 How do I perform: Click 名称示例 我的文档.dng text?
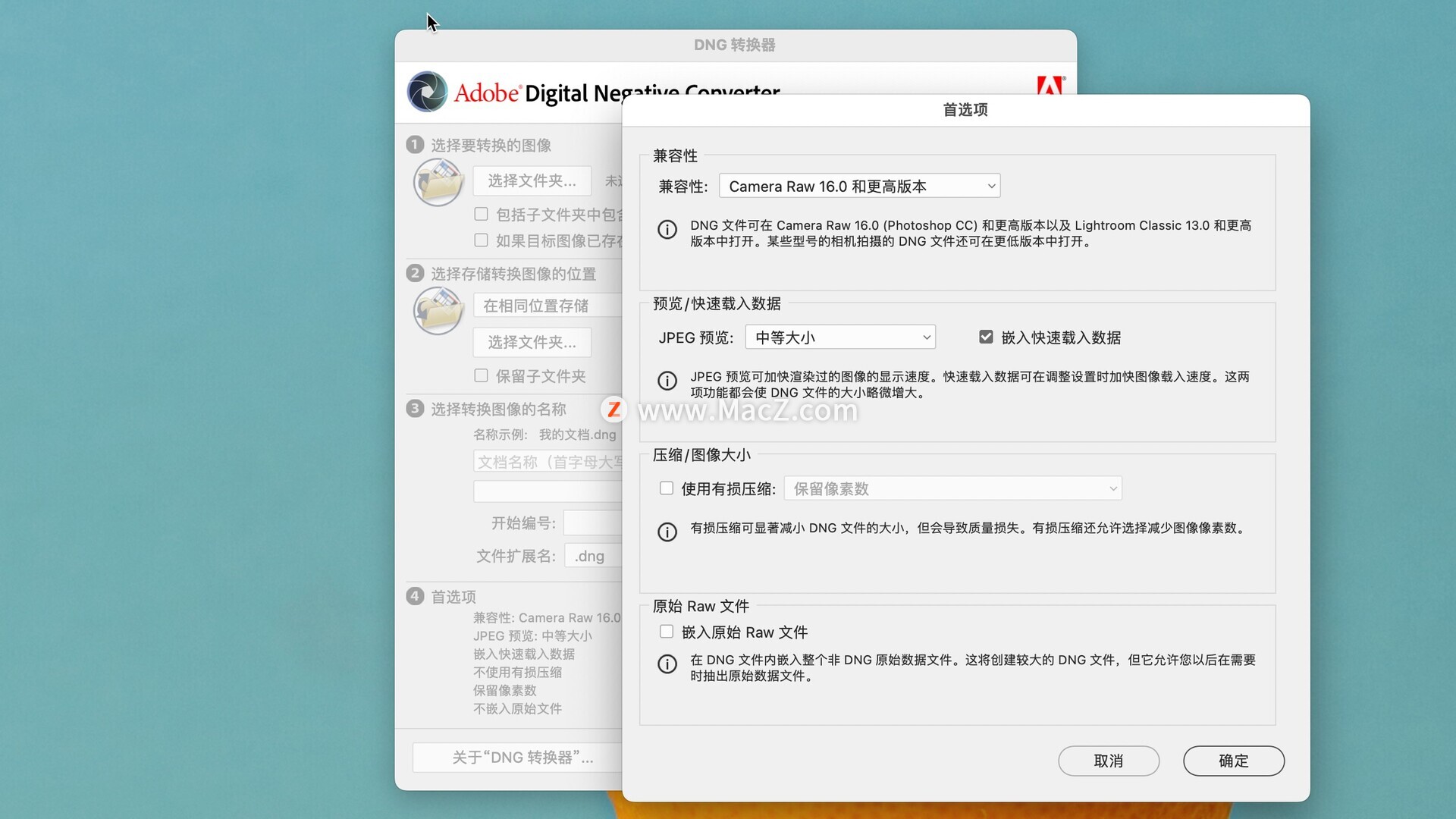544,435
